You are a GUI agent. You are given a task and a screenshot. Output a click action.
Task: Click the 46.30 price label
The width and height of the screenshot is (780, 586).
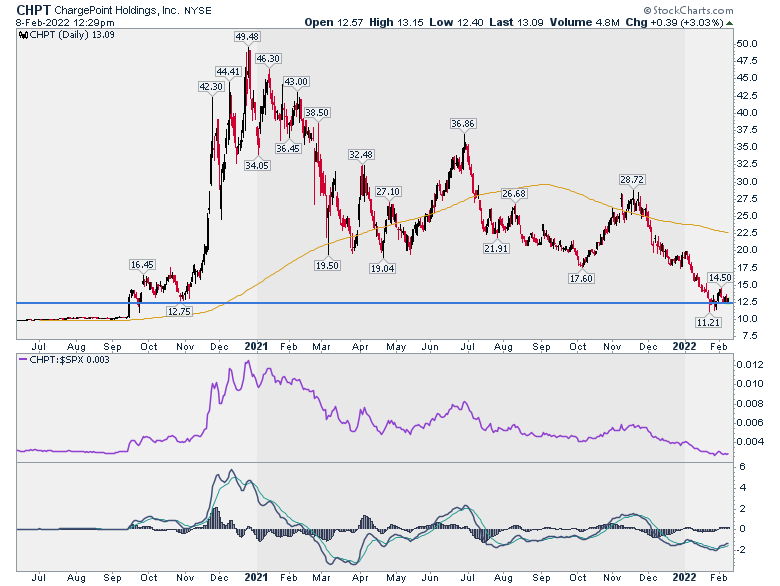268,59
